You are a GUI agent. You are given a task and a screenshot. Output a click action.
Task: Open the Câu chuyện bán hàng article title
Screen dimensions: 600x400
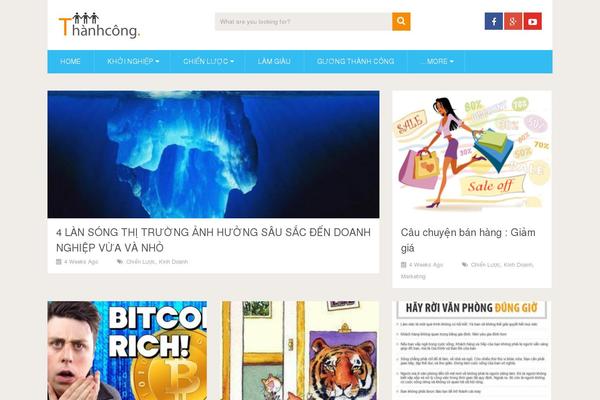pos(468,240)
